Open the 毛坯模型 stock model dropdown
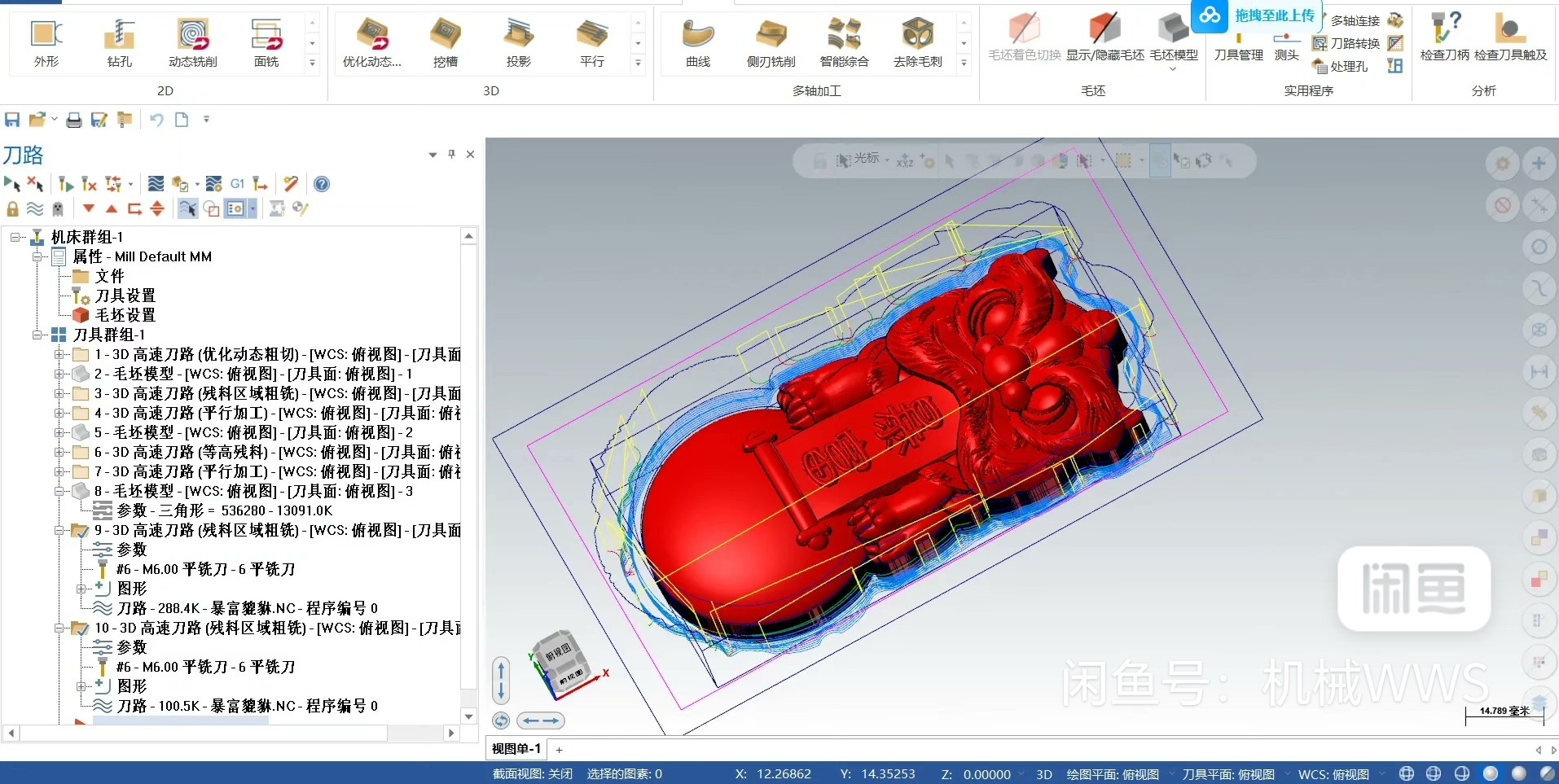Viewport: 1559px width, 784px height. click(x=1174, y=69)
